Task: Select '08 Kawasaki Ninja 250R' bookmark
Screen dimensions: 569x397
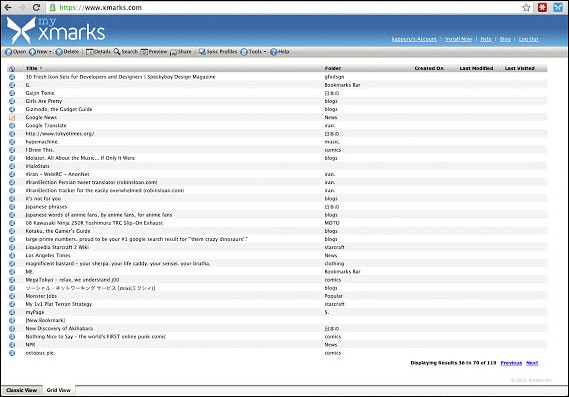Action: [x=94, y=223]
